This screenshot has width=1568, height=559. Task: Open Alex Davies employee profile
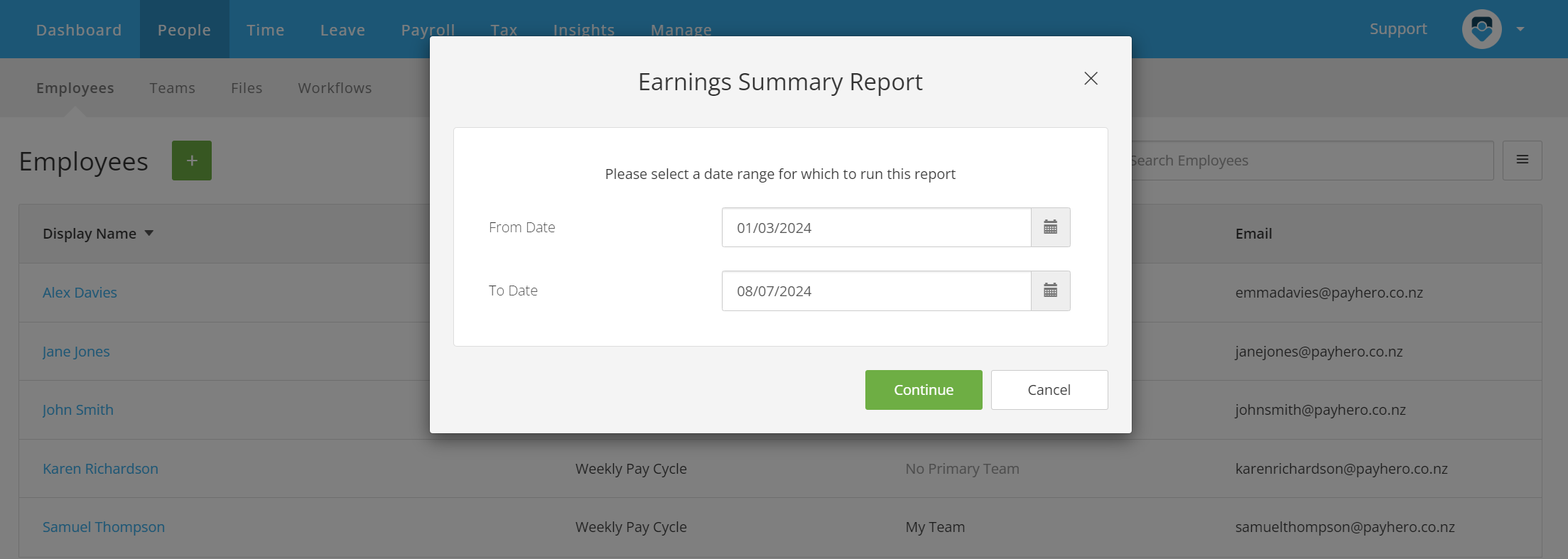point(80,293)
